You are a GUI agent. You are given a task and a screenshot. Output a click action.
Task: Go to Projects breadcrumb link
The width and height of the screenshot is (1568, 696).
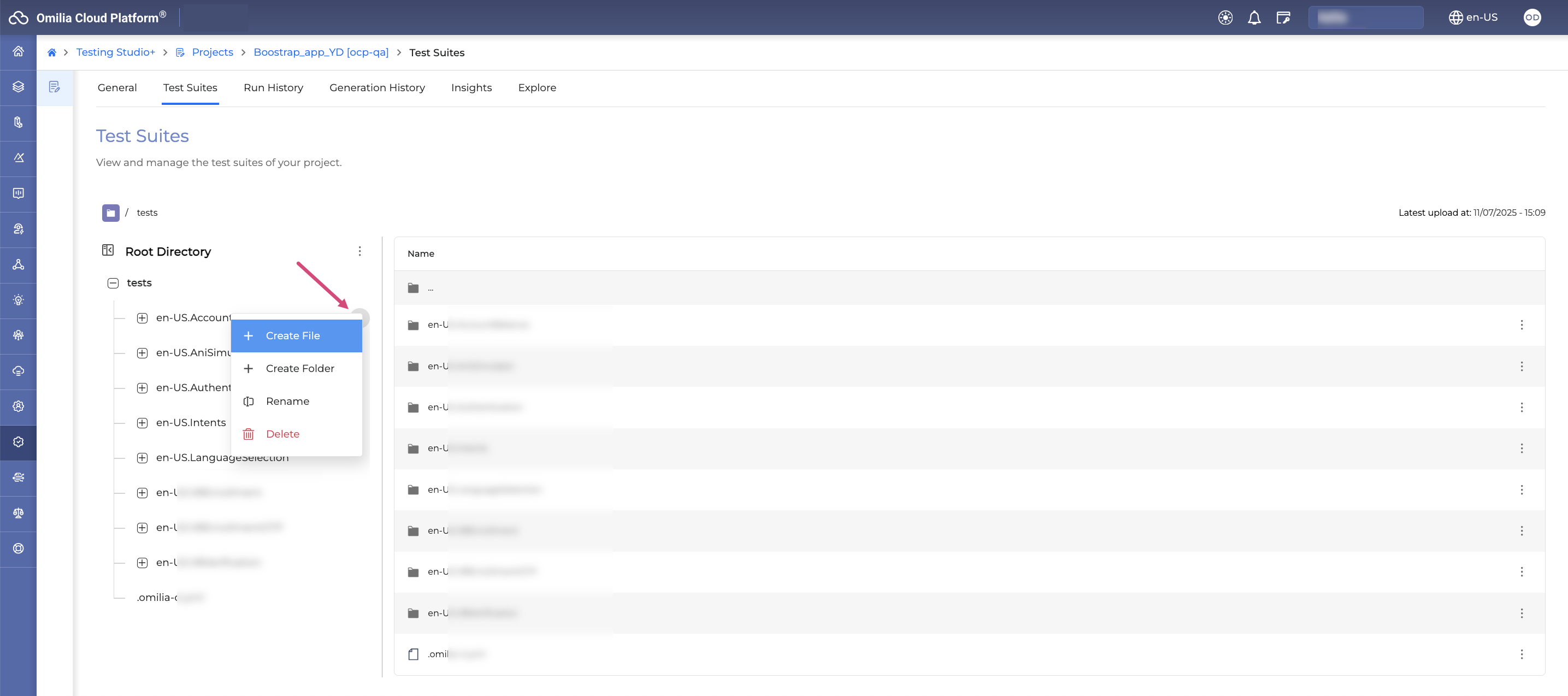coord(213,52)
